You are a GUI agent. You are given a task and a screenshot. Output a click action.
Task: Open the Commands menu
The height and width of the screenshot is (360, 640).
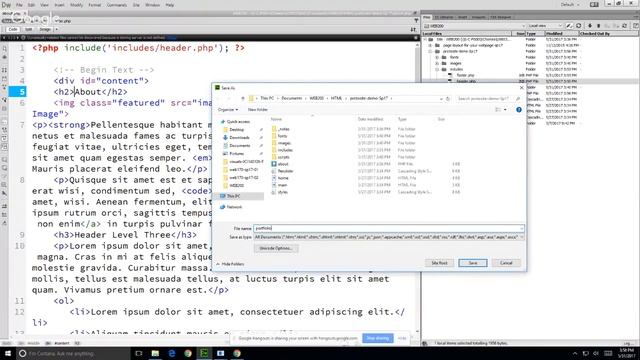coord(117,5)
